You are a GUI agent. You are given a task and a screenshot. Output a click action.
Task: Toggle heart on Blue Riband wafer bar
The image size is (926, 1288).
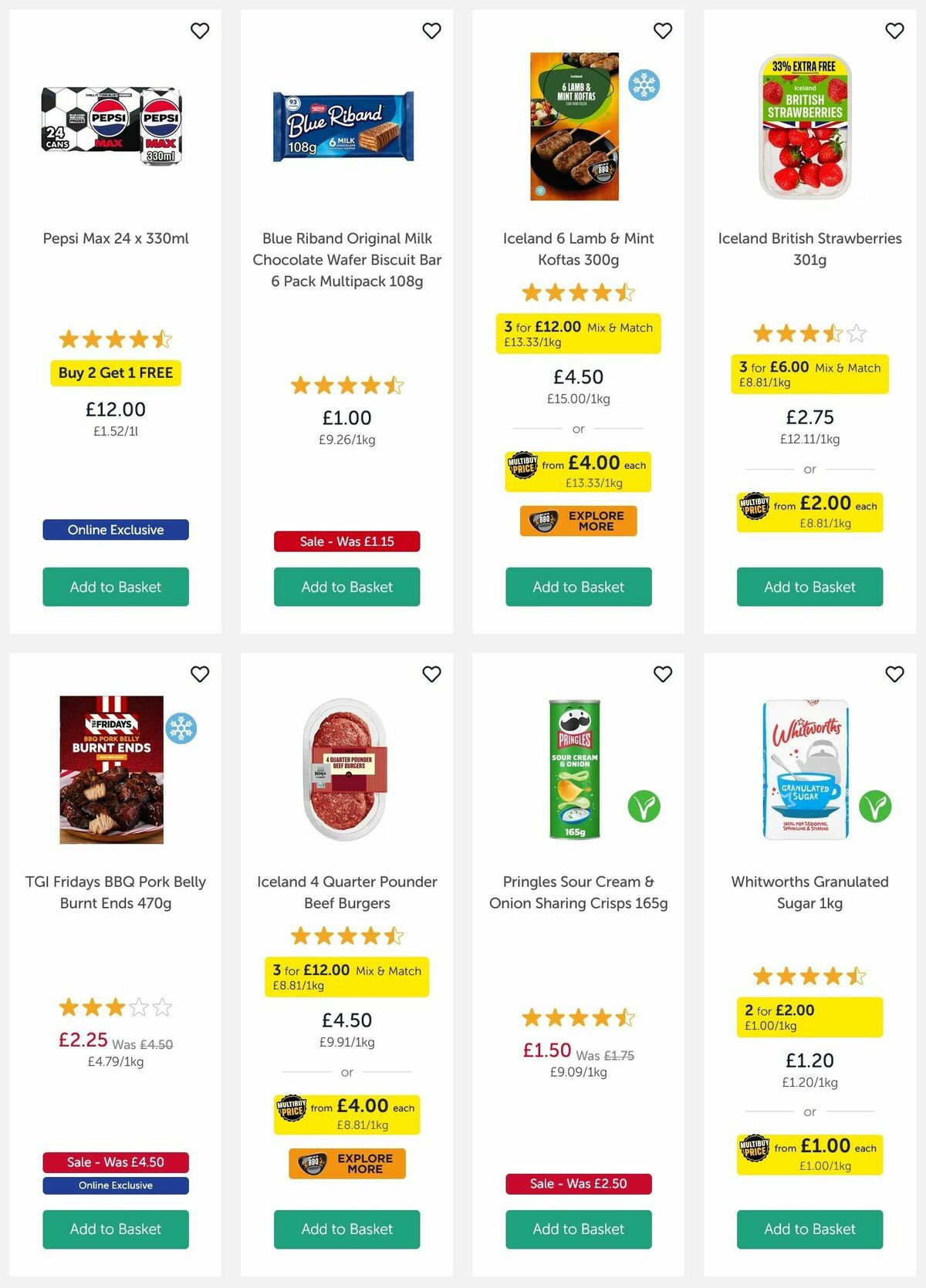pyautogui.click(x=431, y=31)
